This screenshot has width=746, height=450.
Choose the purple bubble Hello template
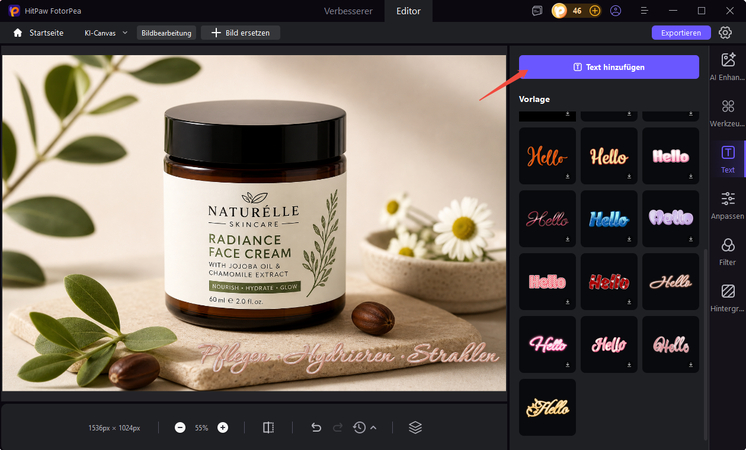pyautogui.click(x=670, y=219)
